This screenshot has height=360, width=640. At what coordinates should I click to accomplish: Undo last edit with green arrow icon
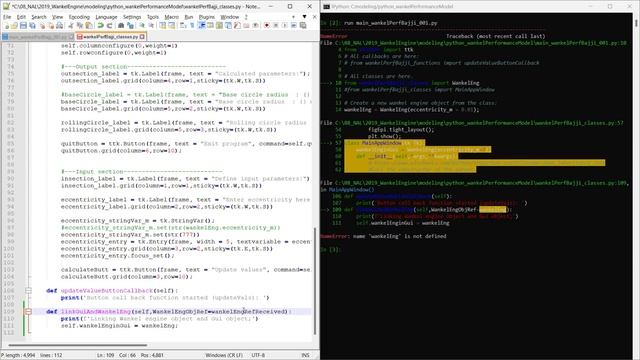coord(100,25)
